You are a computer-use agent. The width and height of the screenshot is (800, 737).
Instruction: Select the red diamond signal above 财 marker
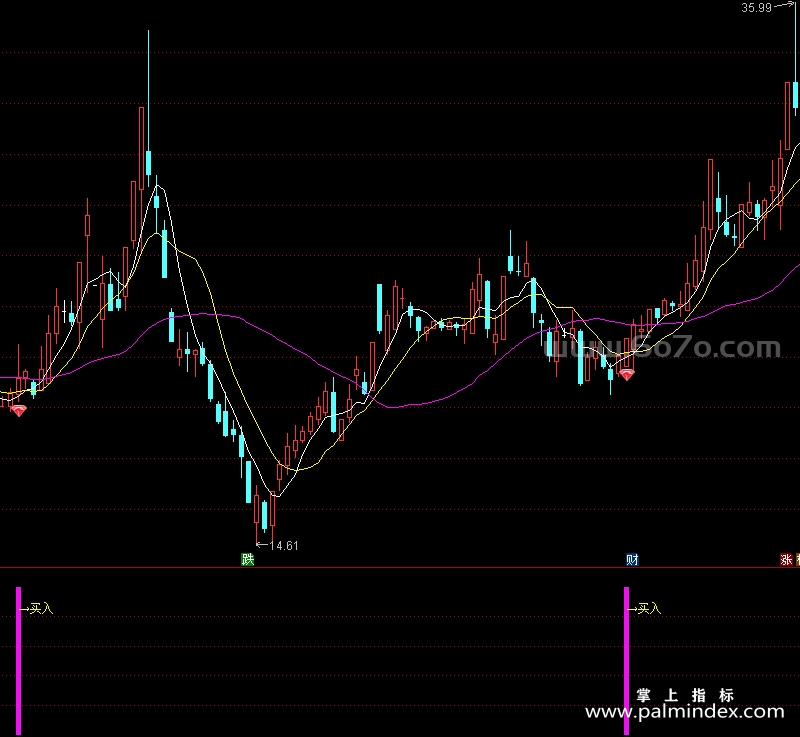pos(627,375)
